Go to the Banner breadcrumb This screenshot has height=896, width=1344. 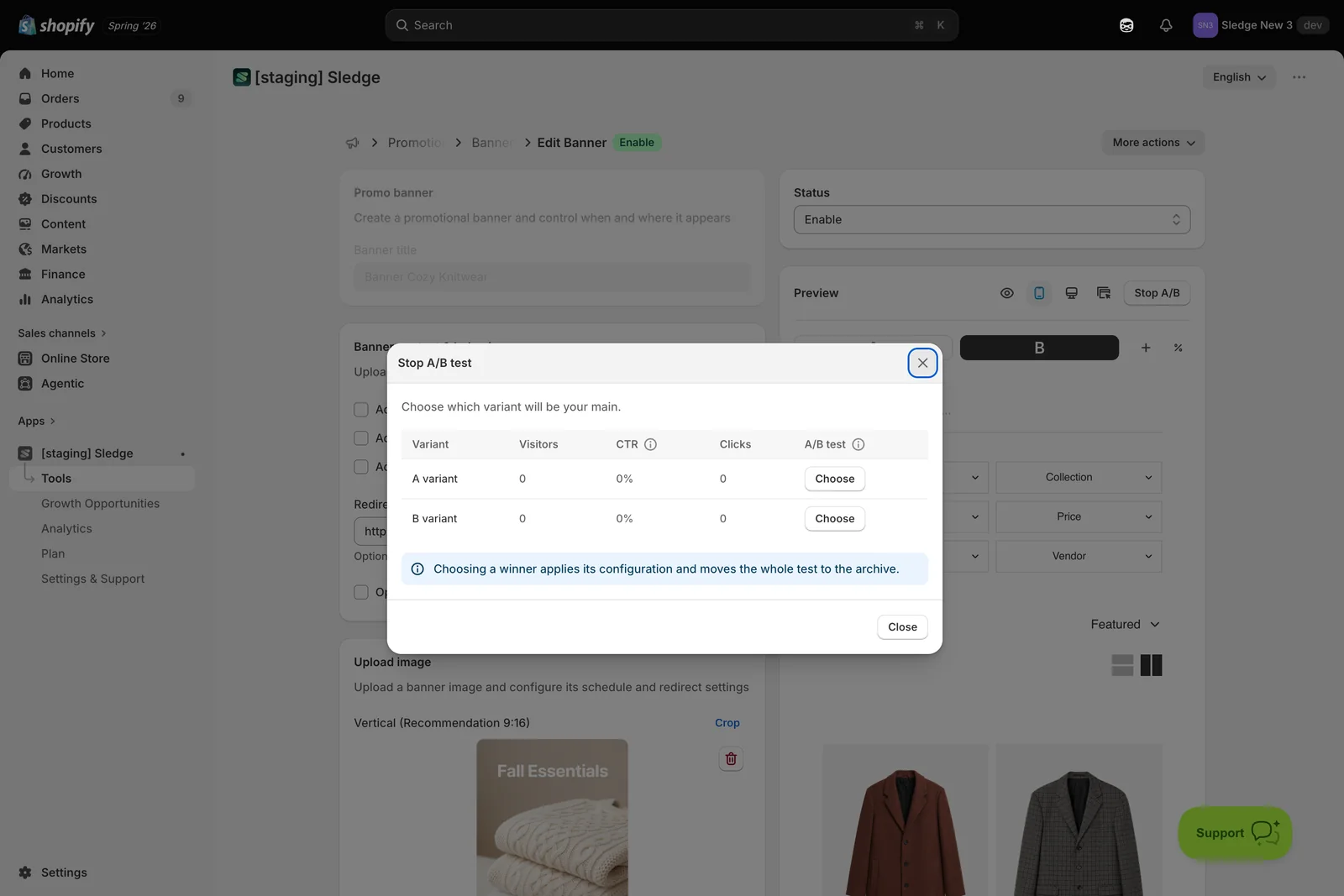pyautogui.click(x=492, y=143)
